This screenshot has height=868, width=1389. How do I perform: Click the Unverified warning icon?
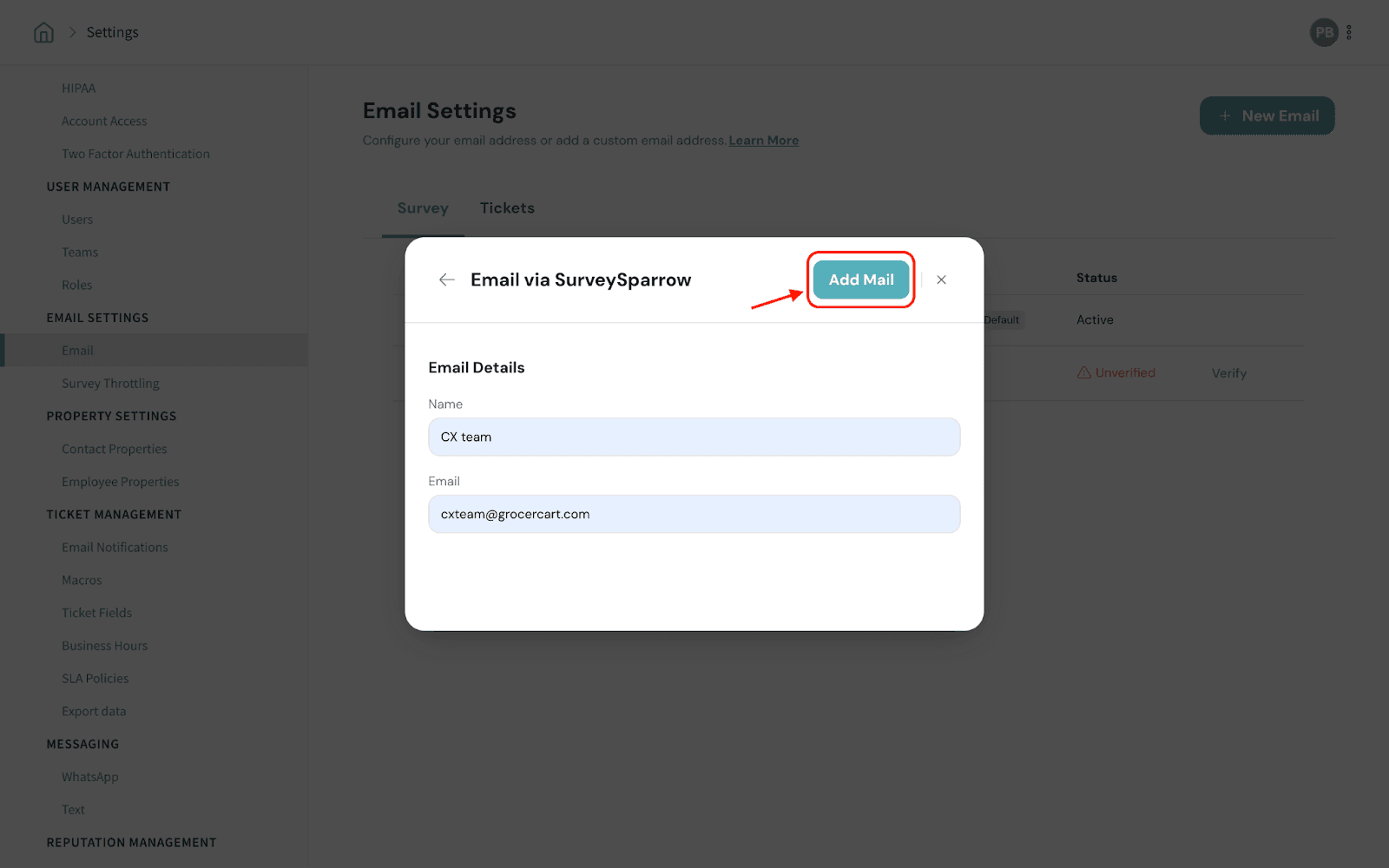[x=1084, y=372]
